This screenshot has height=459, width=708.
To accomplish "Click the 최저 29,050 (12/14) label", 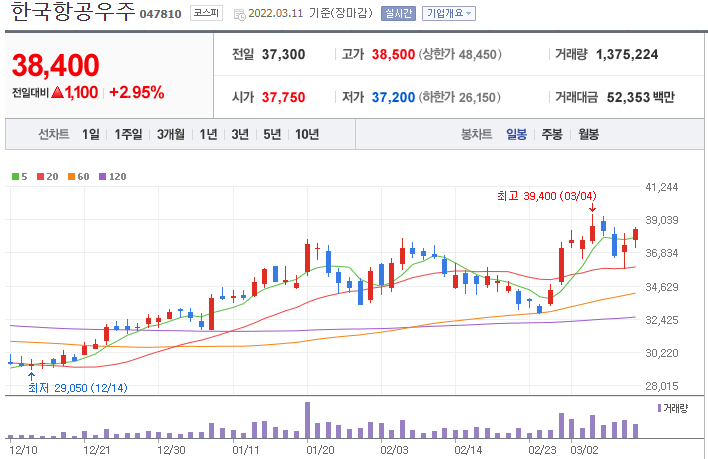I will tap(78, 388).
